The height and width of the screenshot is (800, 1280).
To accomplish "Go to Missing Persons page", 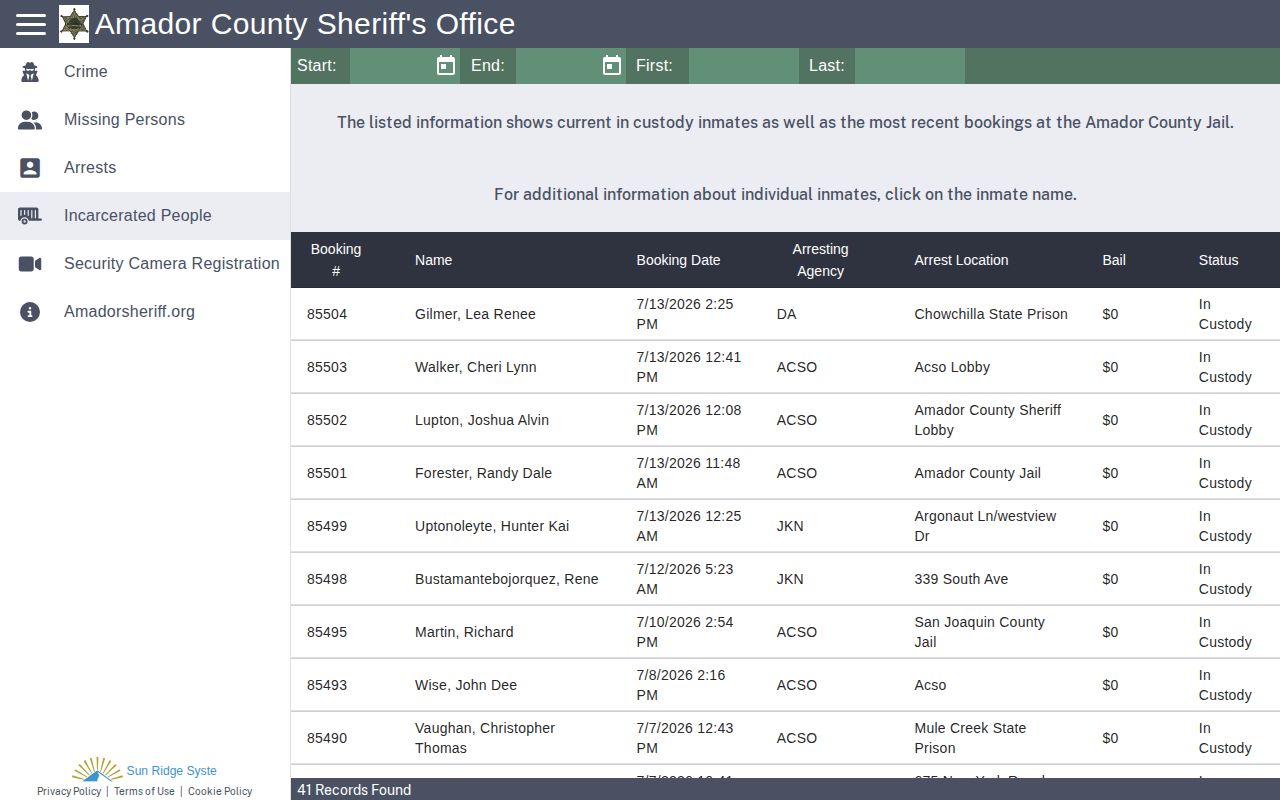I will point(145,120).
